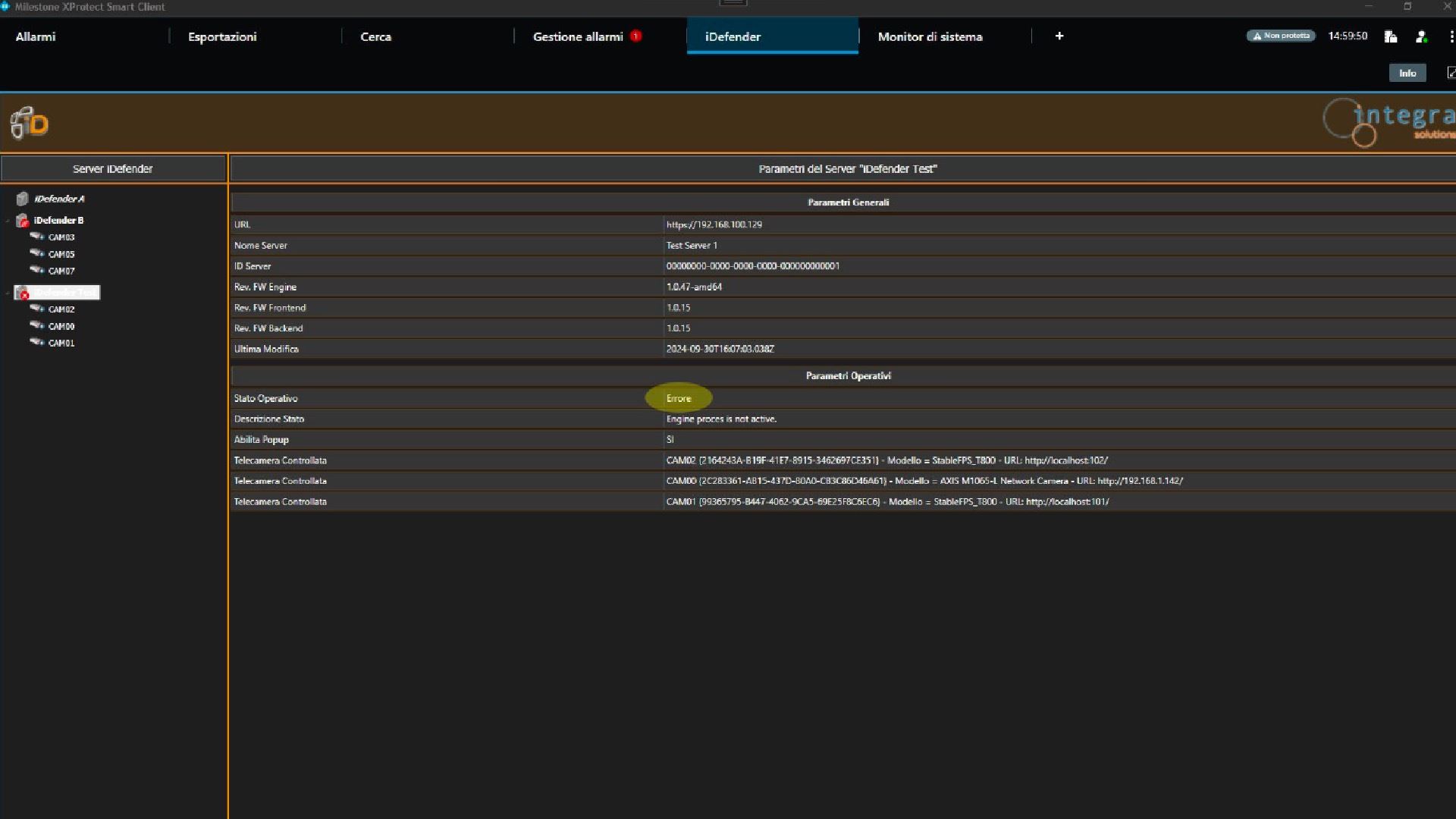Click the Nome Server value Test Server 1
The width and height of the screenshot is (1456, 819).
tap(692, 246)
